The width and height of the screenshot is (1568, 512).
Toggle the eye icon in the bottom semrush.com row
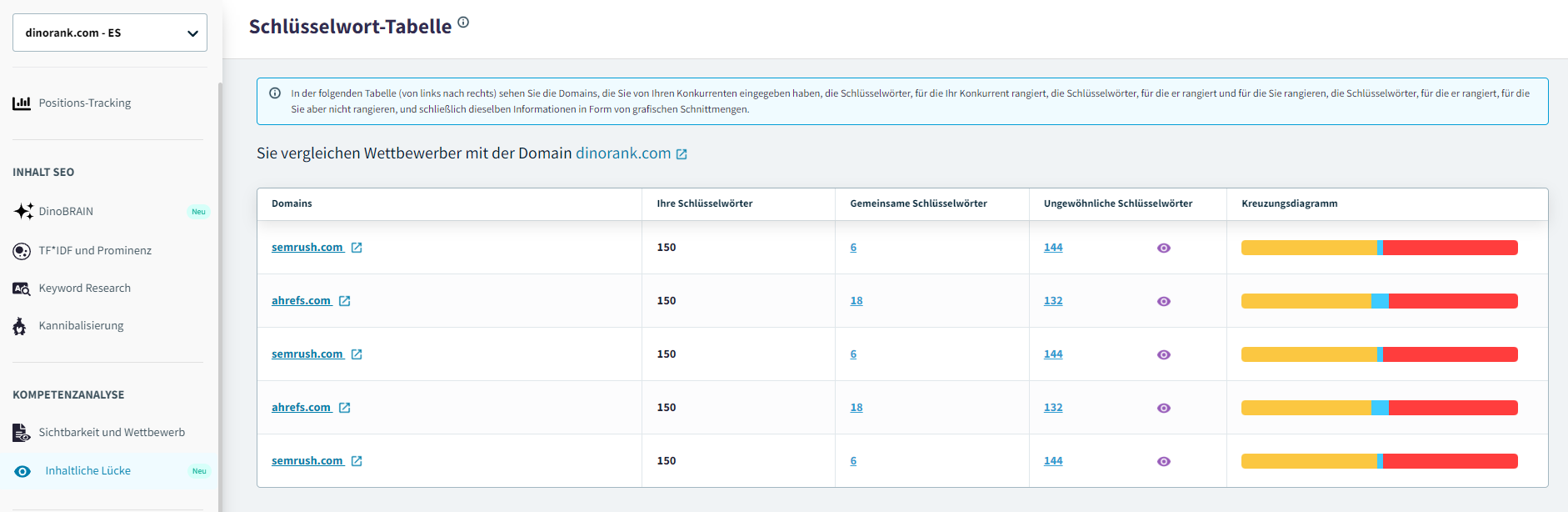[1164, 461]
